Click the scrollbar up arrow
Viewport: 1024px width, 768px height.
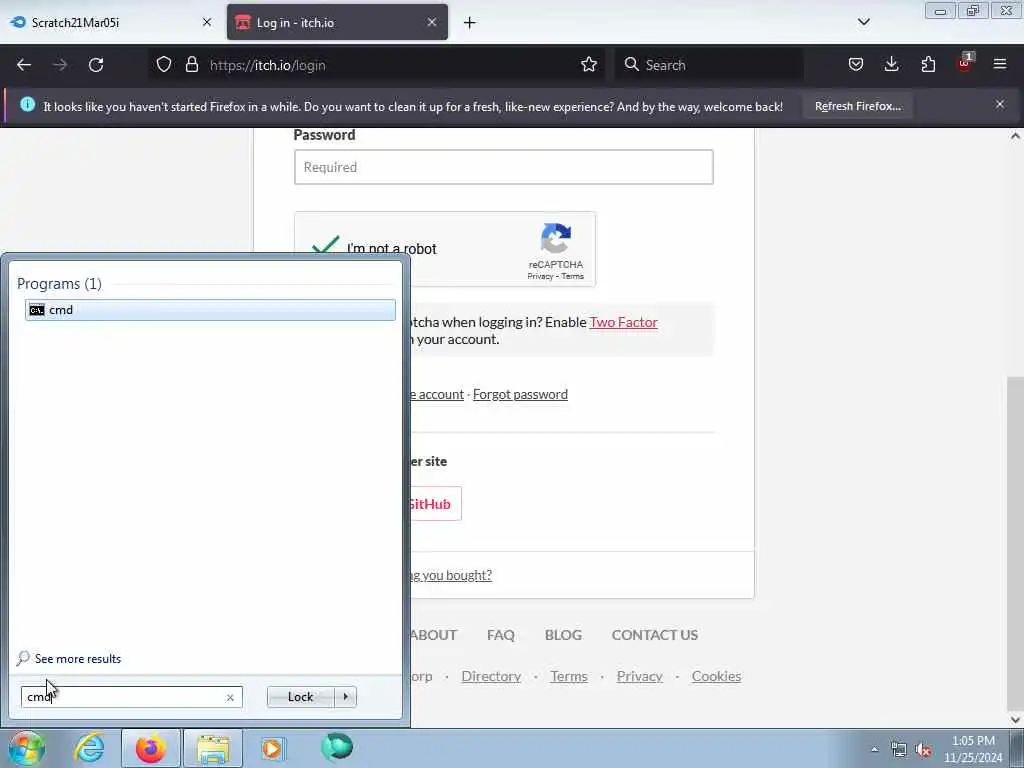[x=1015, y=136]
